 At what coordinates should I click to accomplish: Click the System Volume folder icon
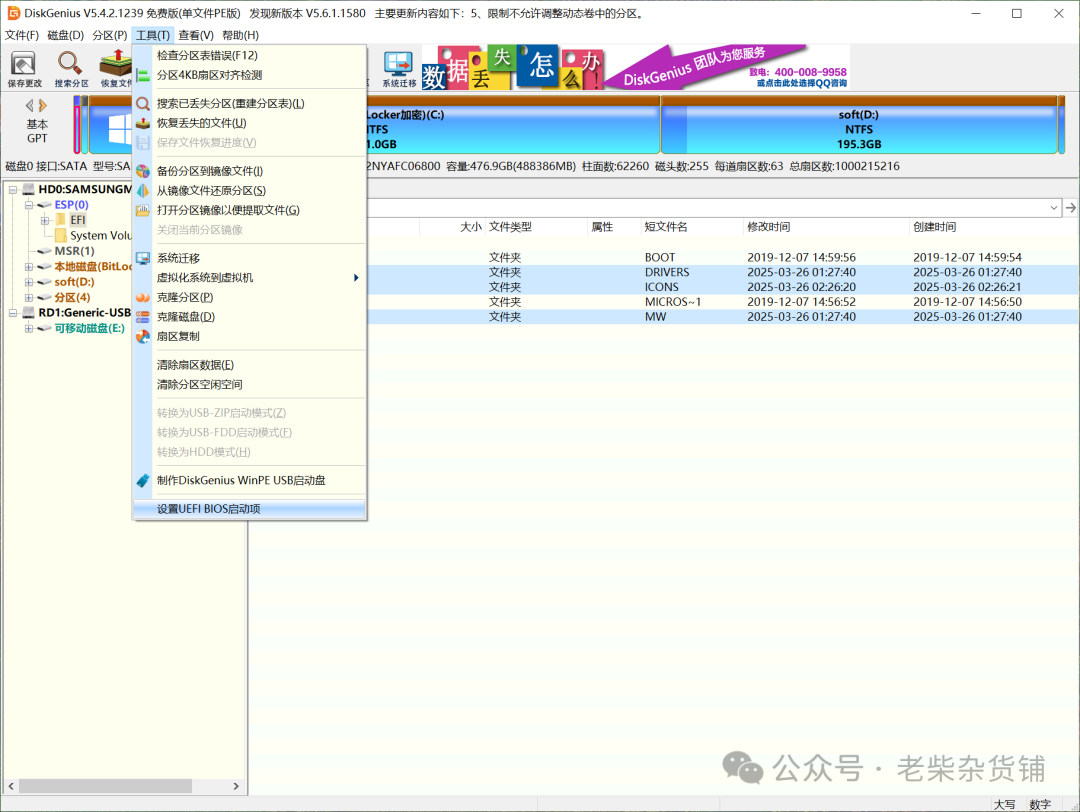(x=61, y=236)
